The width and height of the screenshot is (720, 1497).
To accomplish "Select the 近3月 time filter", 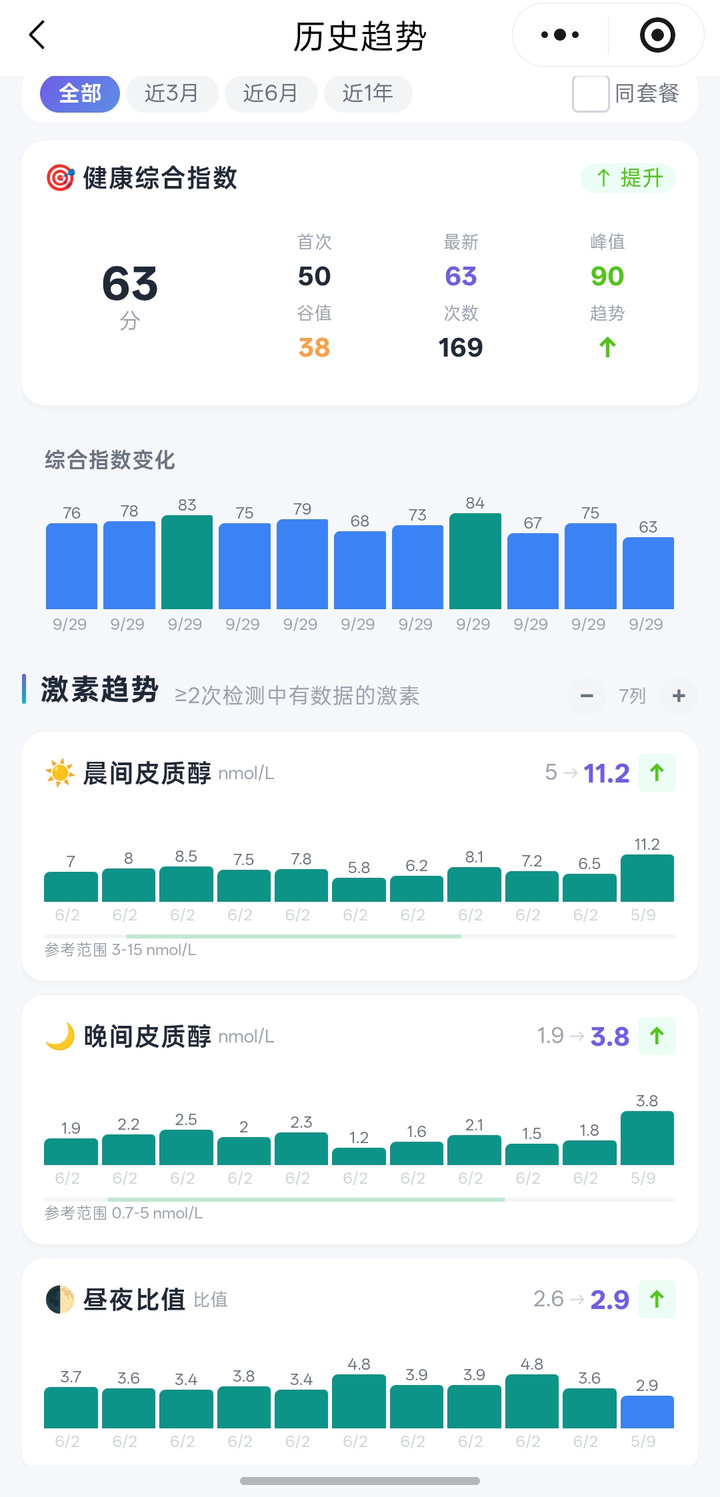I will tap(171, 94).
